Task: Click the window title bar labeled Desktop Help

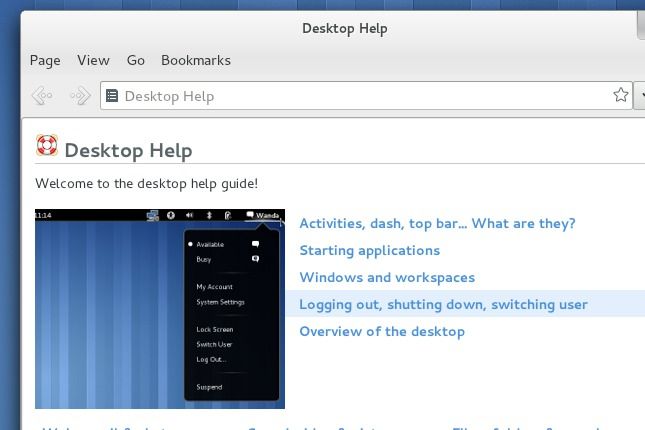Action: click(344, 28)
